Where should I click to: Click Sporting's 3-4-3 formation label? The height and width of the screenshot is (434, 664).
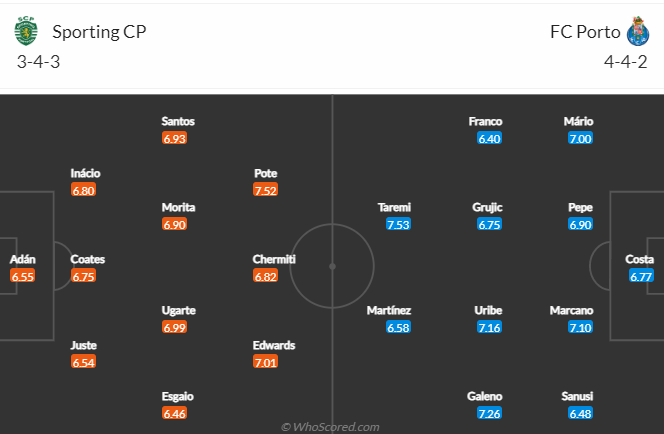(x=39, y=62)
